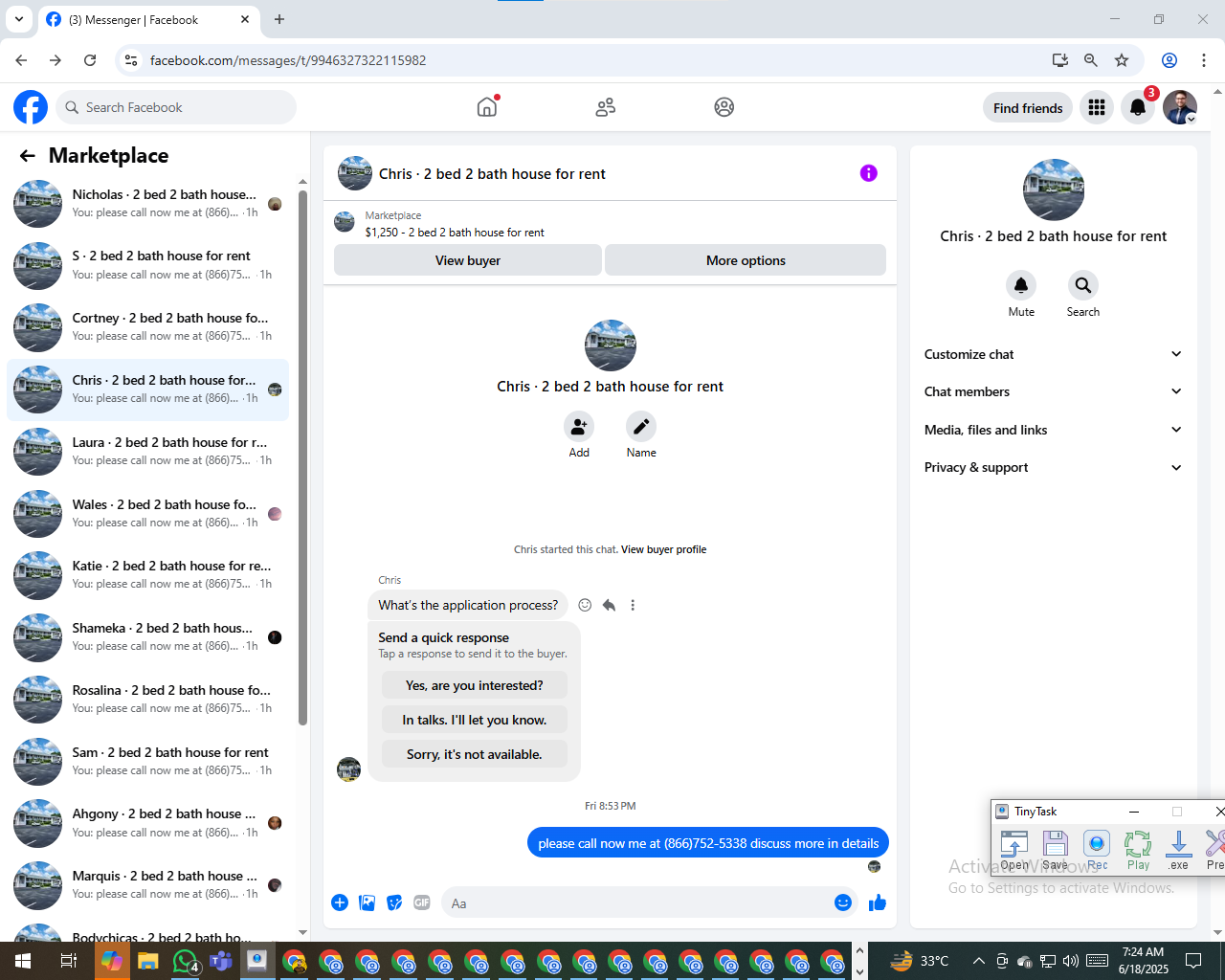Send quick response 'Sorry, it's not available.'
The width and height of the screenshot is (1225, 980).
point(475,754)
